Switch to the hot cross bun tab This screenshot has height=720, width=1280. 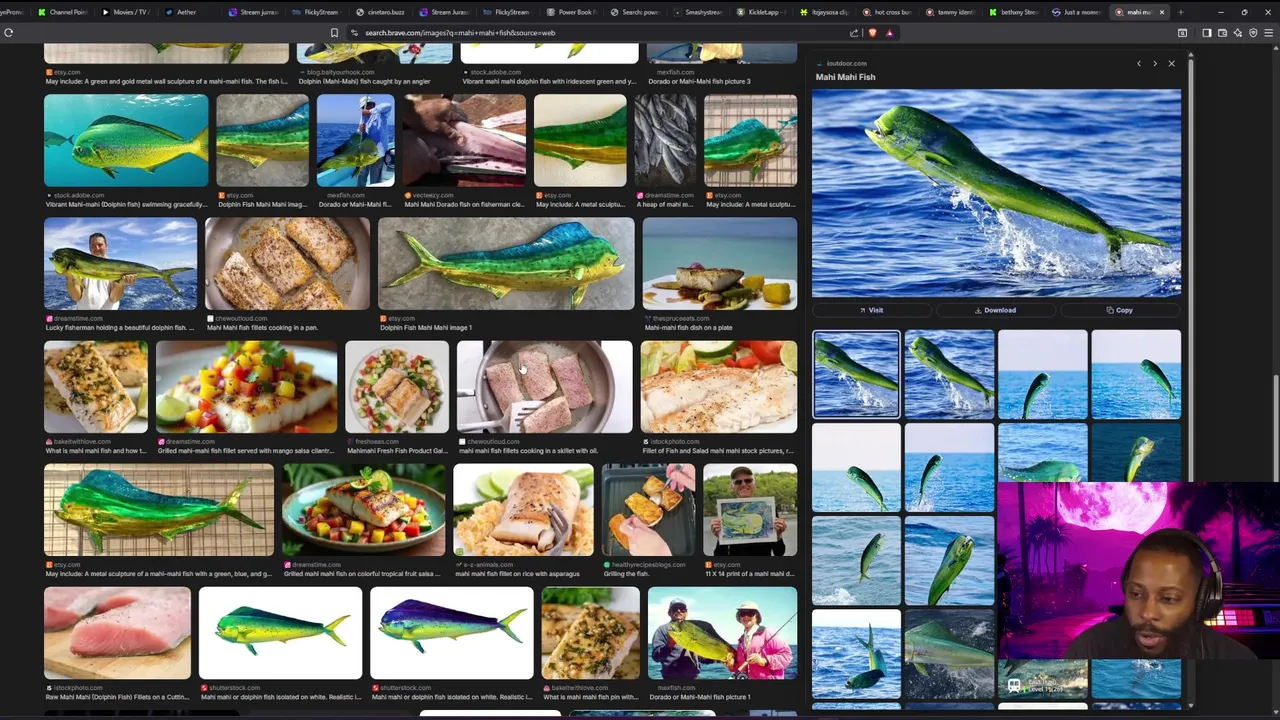[x=888, y=12]
